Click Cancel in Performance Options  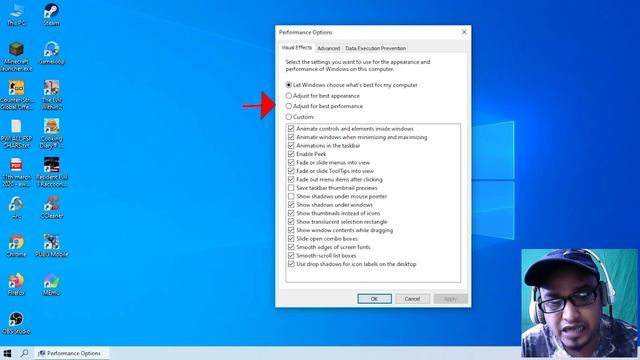(412, 299)
